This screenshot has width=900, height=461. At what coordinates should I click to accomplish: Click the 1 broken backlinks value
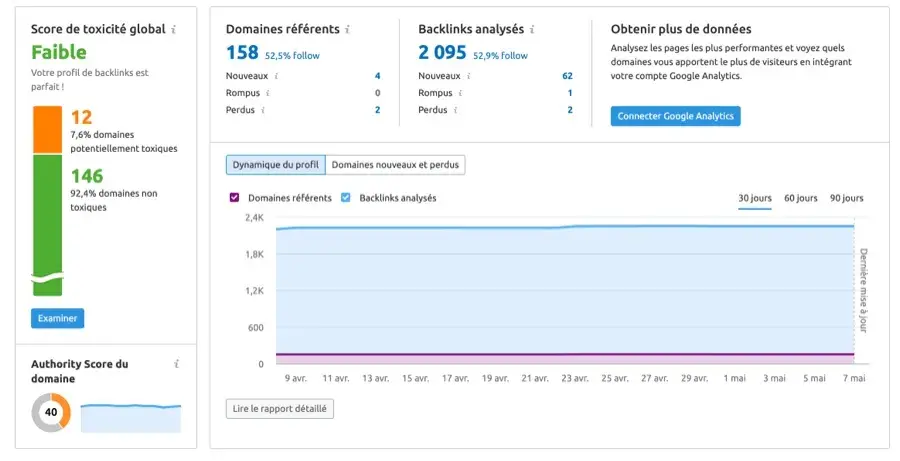[570, 93]
